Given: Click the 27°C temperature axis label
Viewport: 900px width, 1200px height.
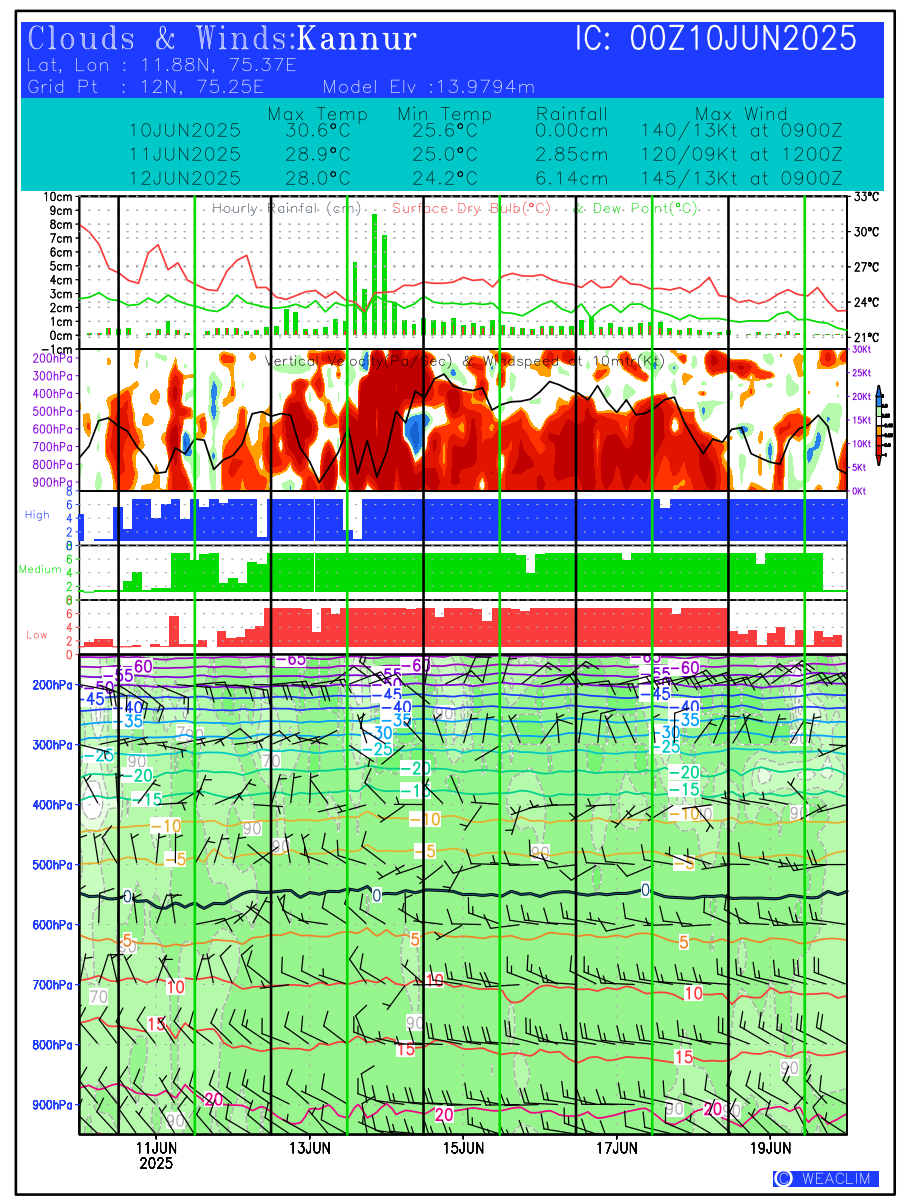Looking at the screenshot, I should click(866, 267).
